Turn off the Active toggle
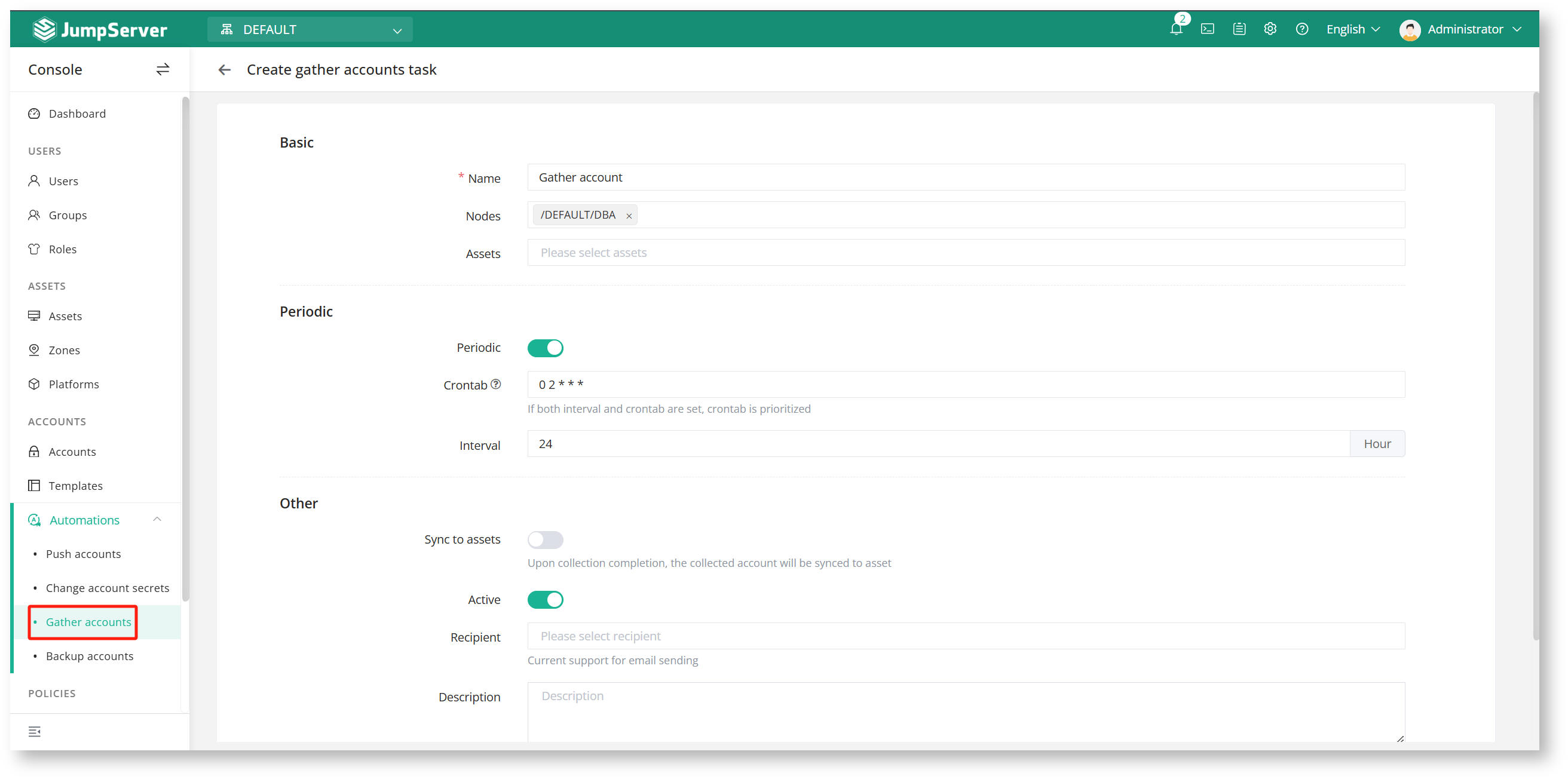Image resolution: width=1568 pixels, height=779 pixels. click(546, 600)
